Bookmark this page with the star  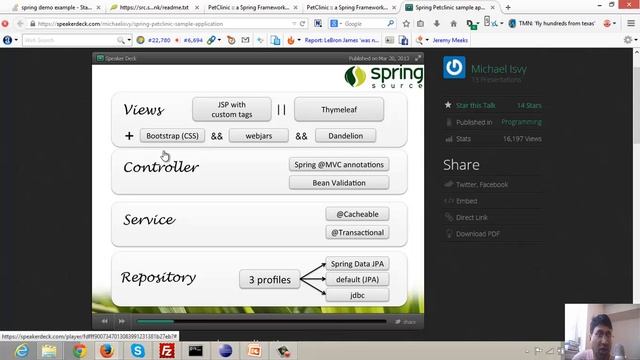coord(406,24)
